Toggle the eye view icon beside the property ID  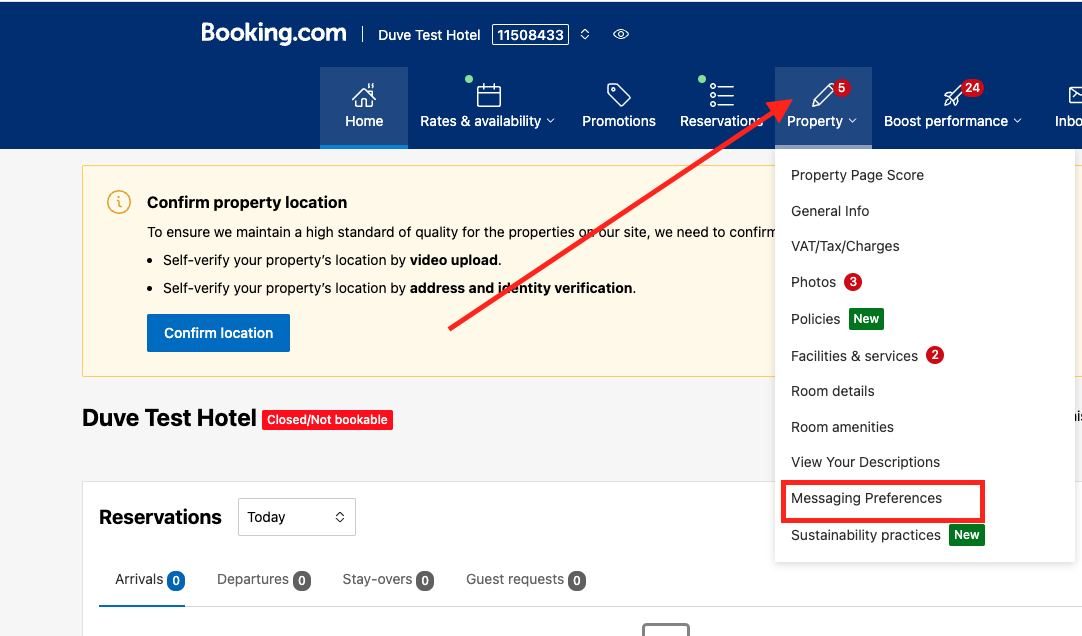[621, 34]
